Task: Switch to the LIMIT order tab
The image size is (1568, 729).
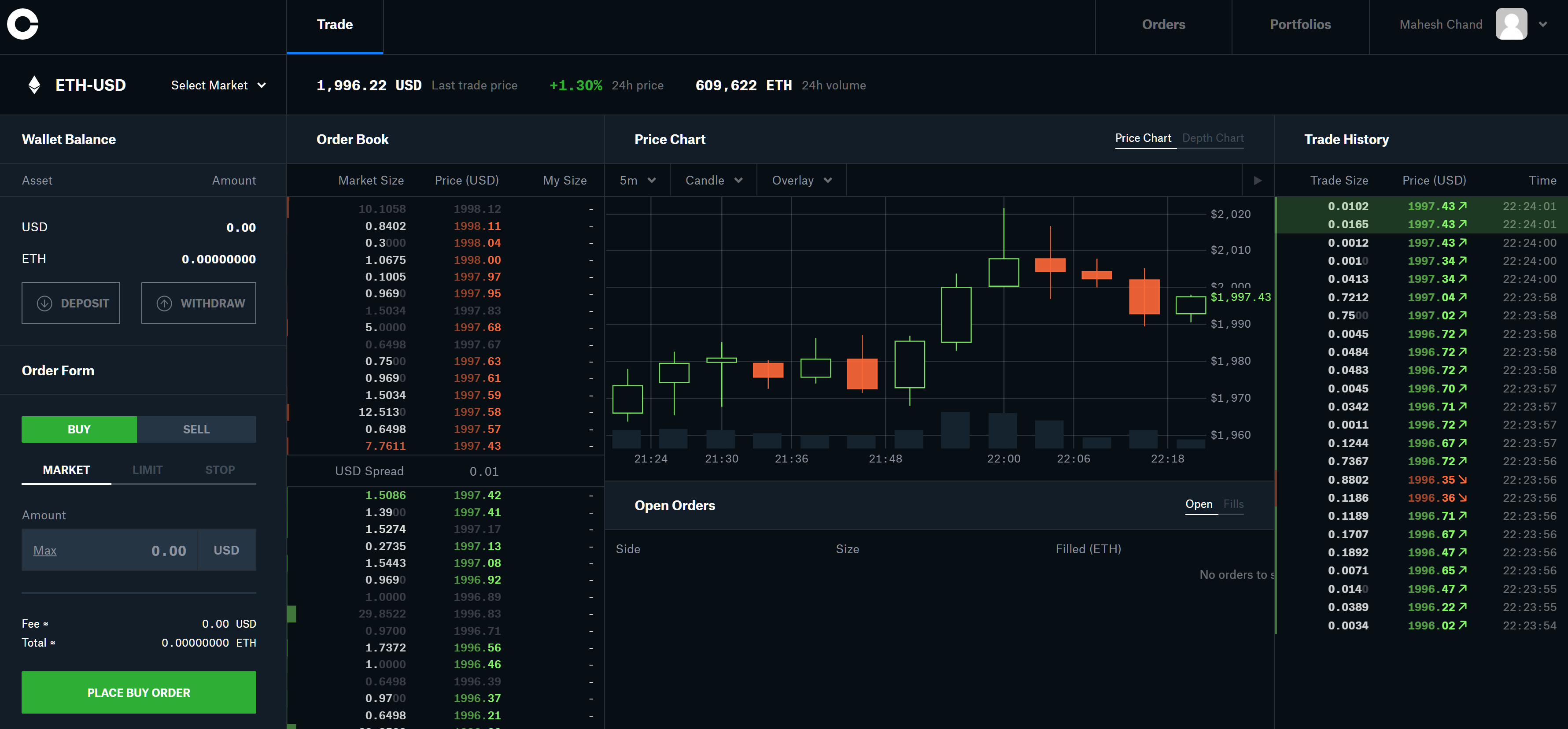Action: click(148, 470)
